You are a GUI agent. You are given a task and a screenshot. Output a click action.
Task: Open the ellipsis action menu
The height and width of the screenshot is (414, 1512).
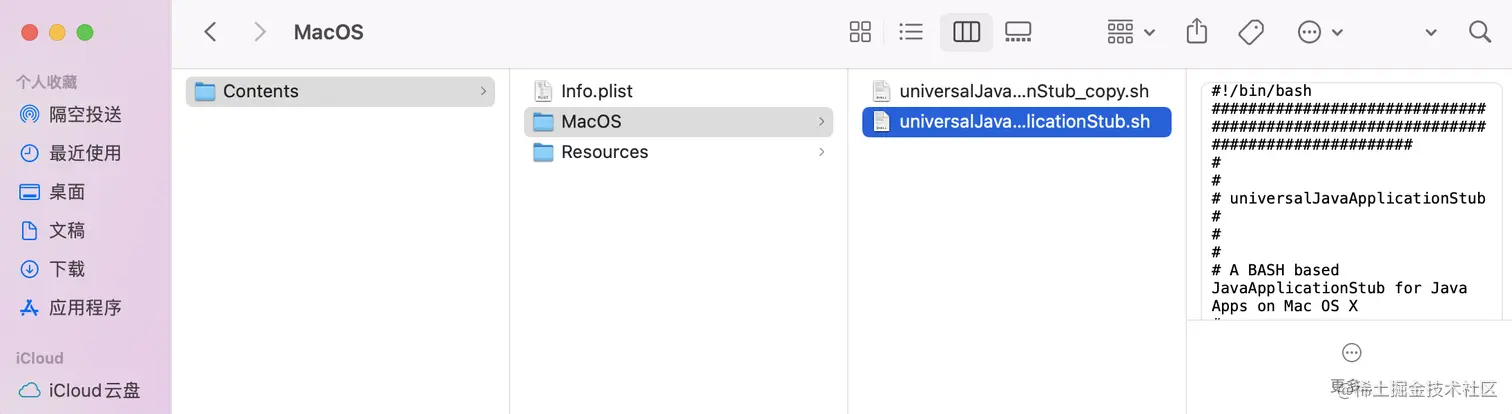point(1318,32)
